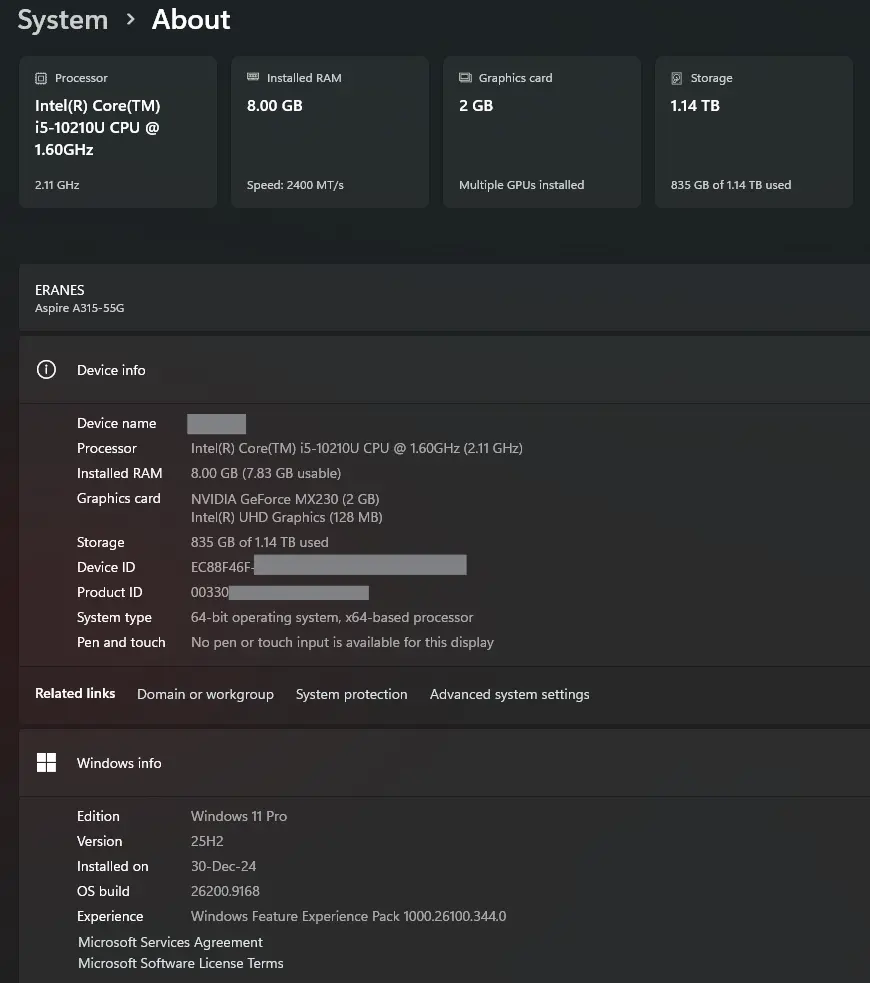This screenshot has width=870, height=983.
Task: Collapse the Windows info section header
Action: pyautogui.click(x=444, y=763)
